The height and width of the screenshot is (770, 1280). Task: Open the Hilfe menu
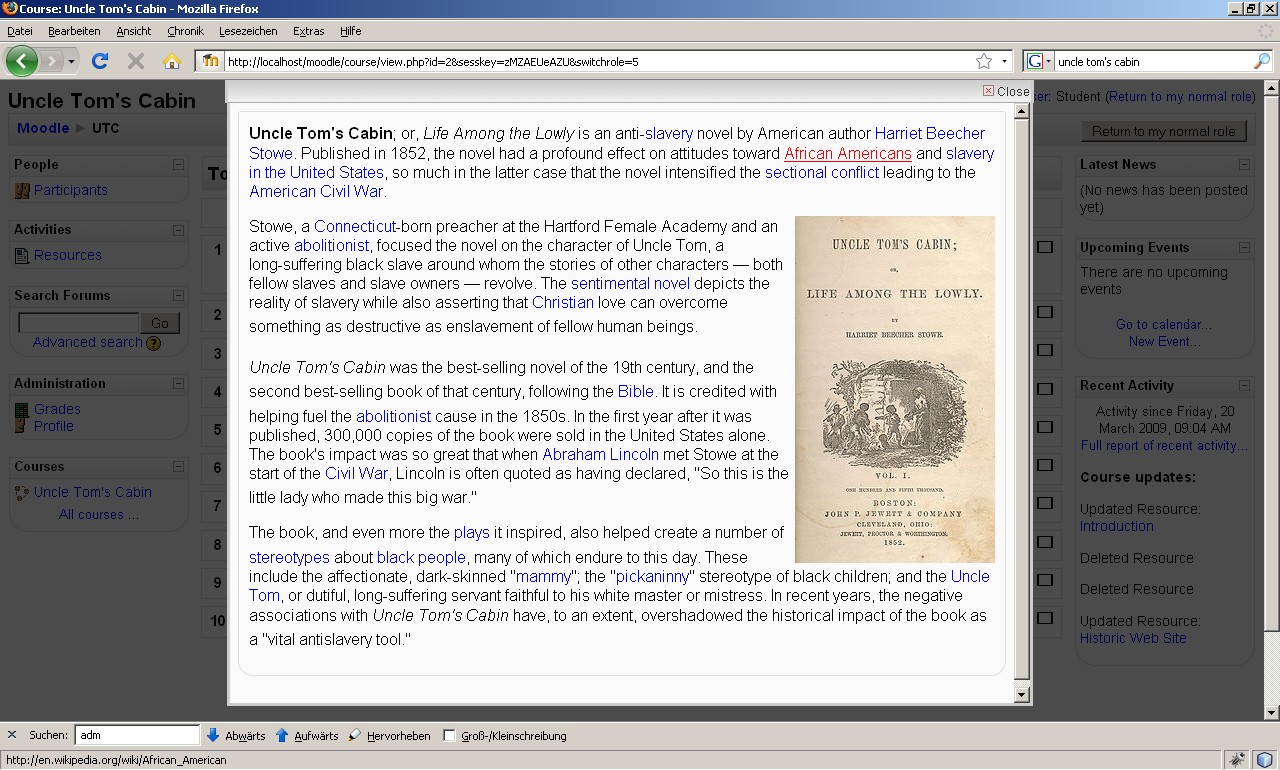click(x=350, y=31)
